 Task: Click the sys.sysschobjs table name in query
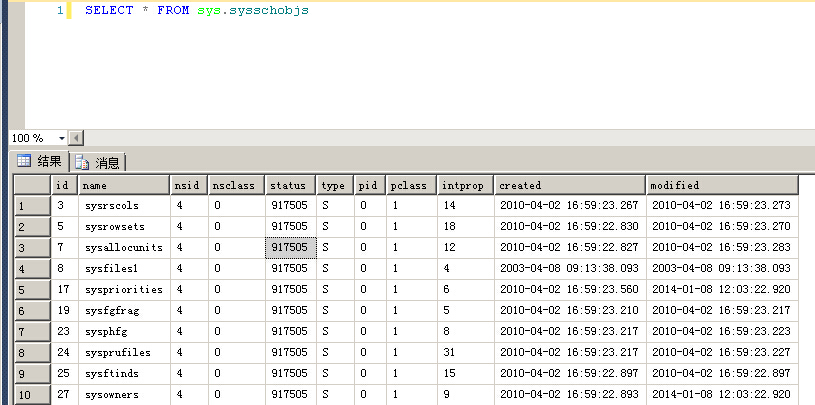253,10
